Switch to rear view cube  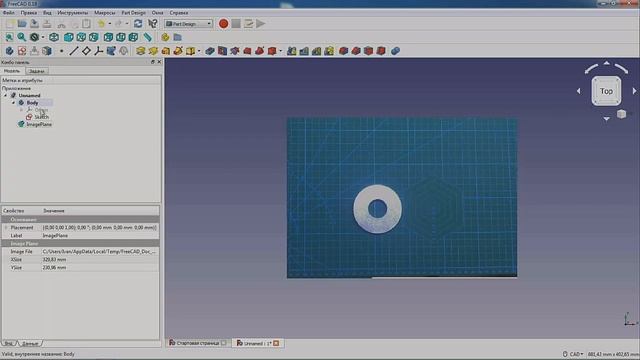[108, 38]
